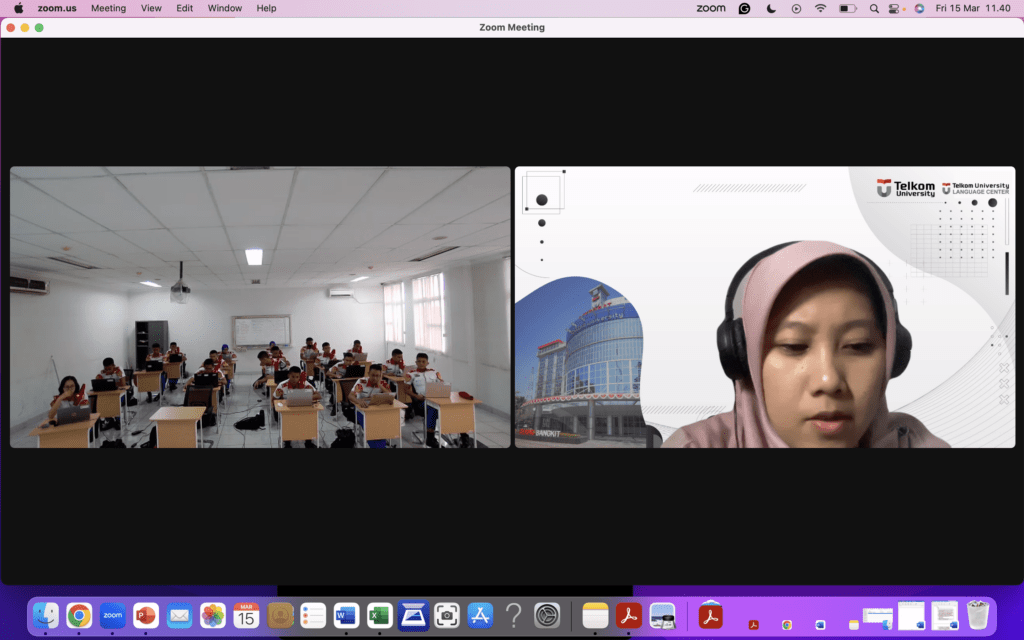Open Control Center from the menu bar

point(896,8)
